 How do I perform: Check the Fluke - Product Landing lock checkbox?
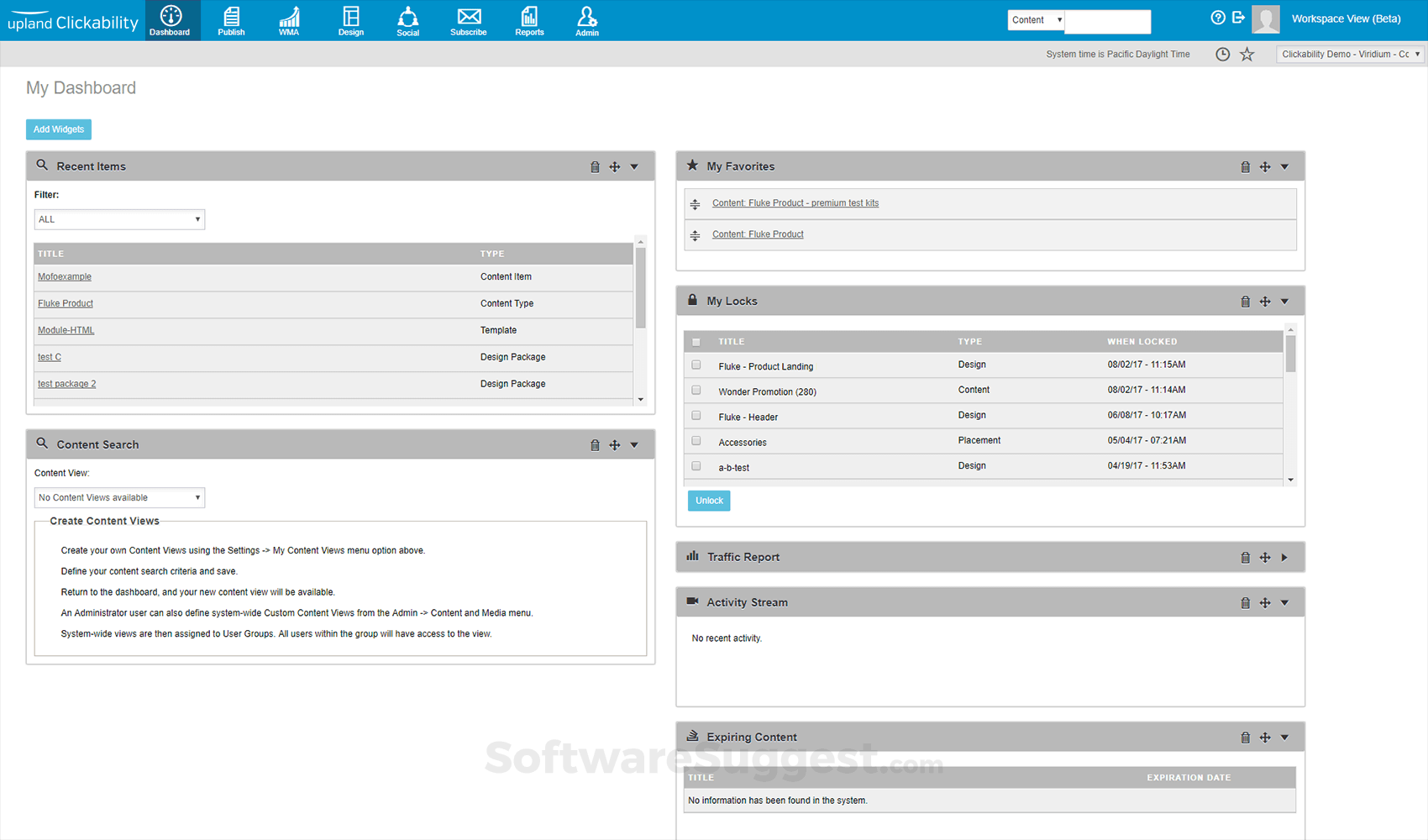pyautogui.click(x=696, y=365)
